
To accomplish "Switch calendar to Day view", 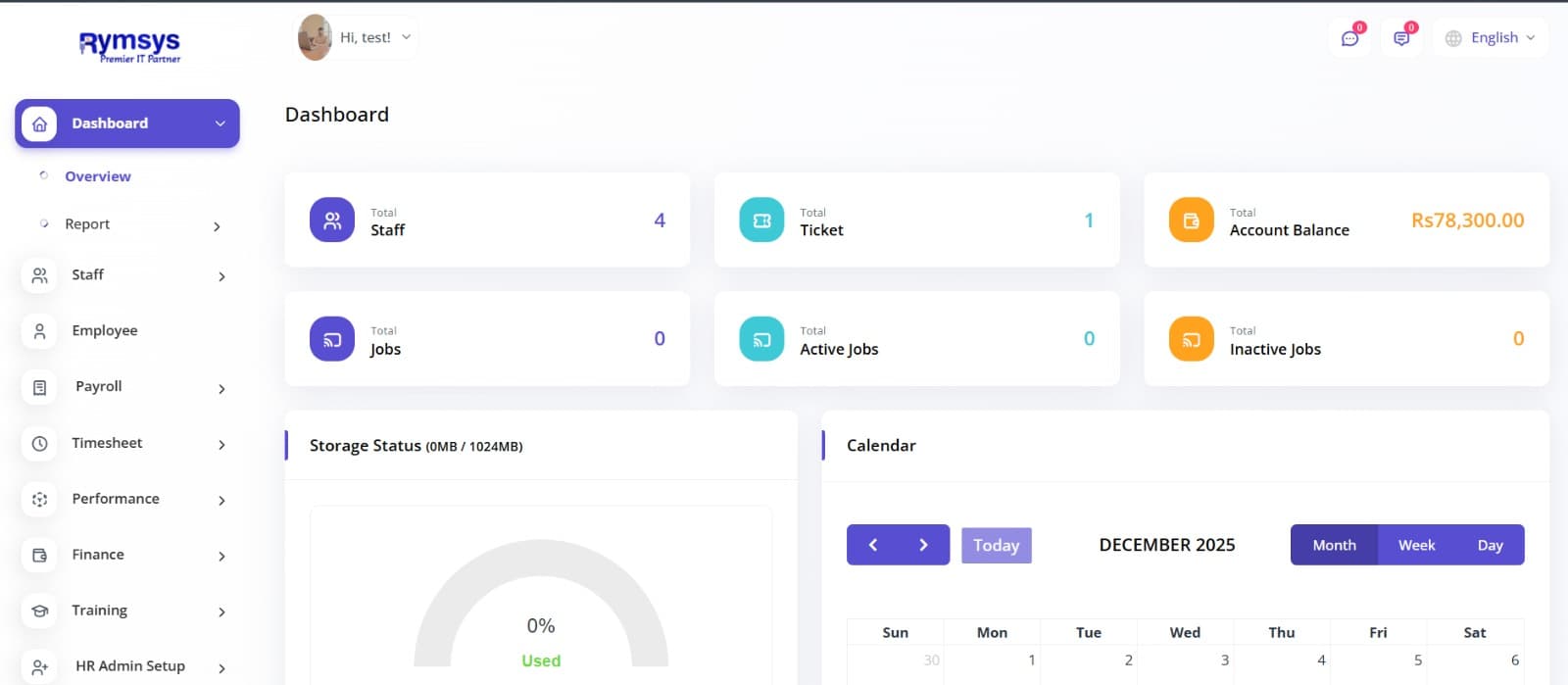I will click(1490, 545).
